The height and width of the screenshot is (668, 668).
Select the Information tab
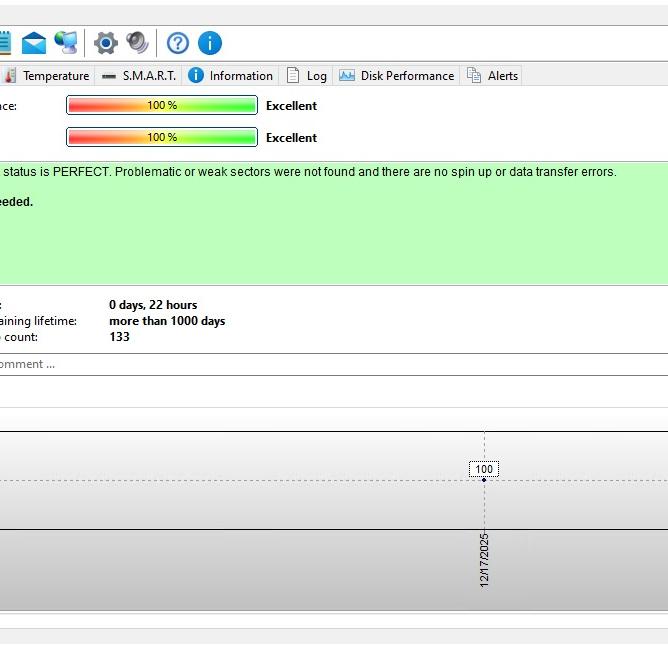(x=231, y=76)
